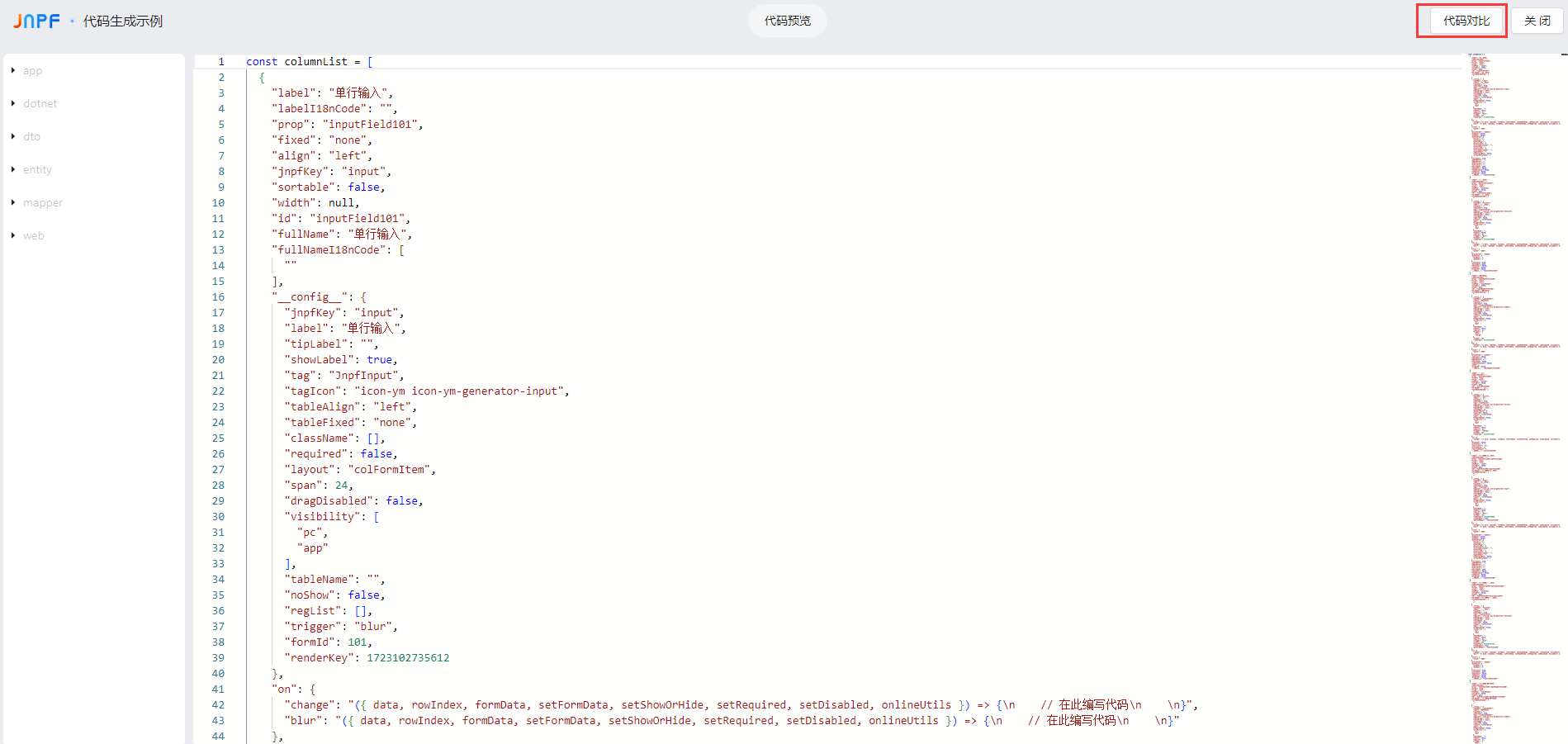Click the "prop": "inputField101" line
1568x744 pixels.
[347, 125]
